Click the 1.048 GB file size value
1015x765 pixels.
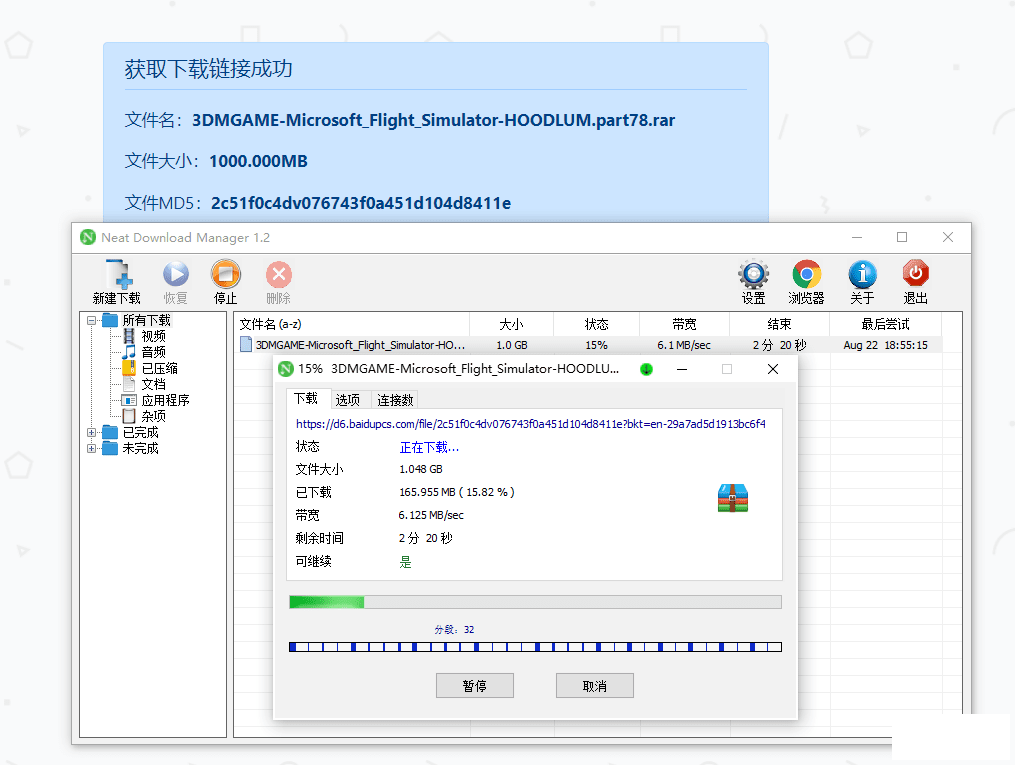pyautogui.click(x=421, y=469)
